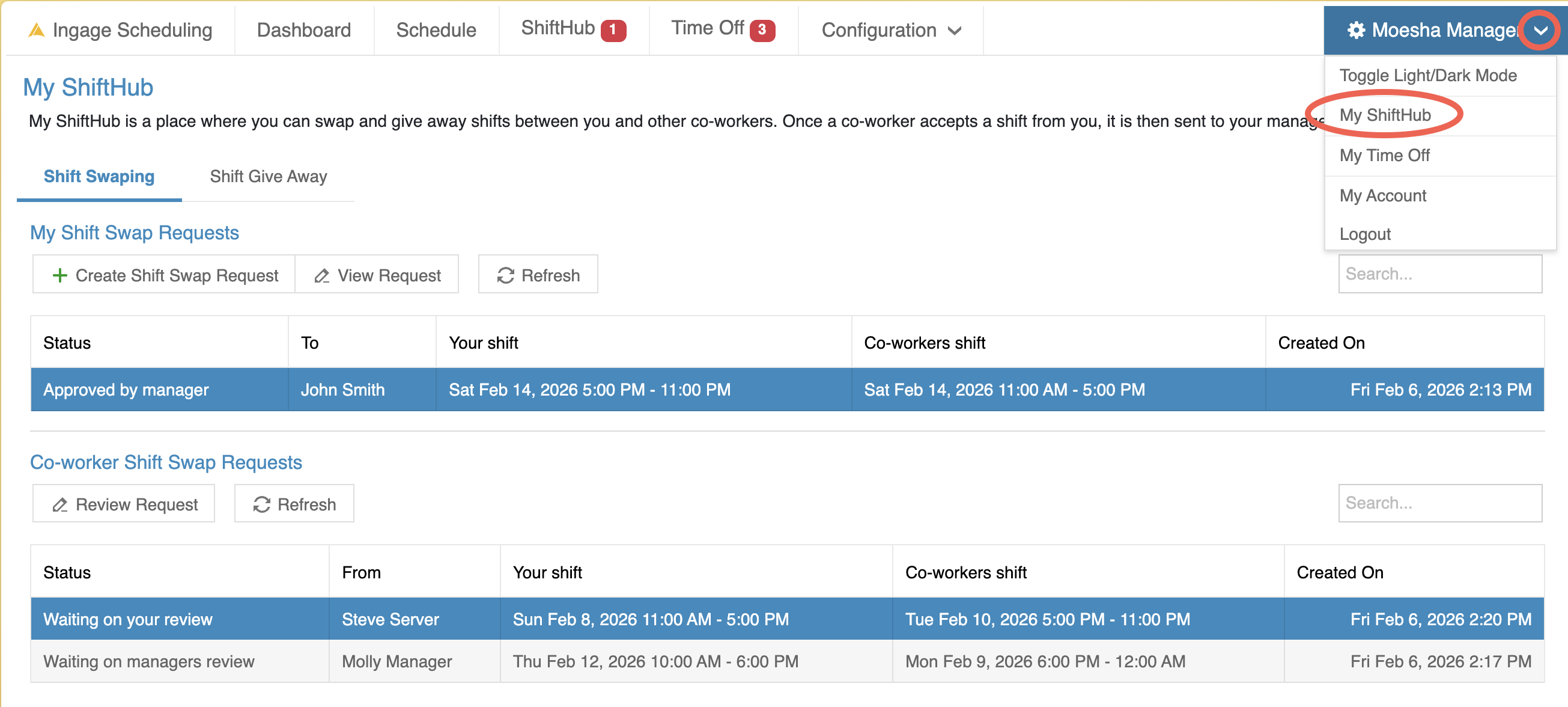Select My Account in the user menu
Viewport: 1568px width, 707px height.
click(1382, 195)
